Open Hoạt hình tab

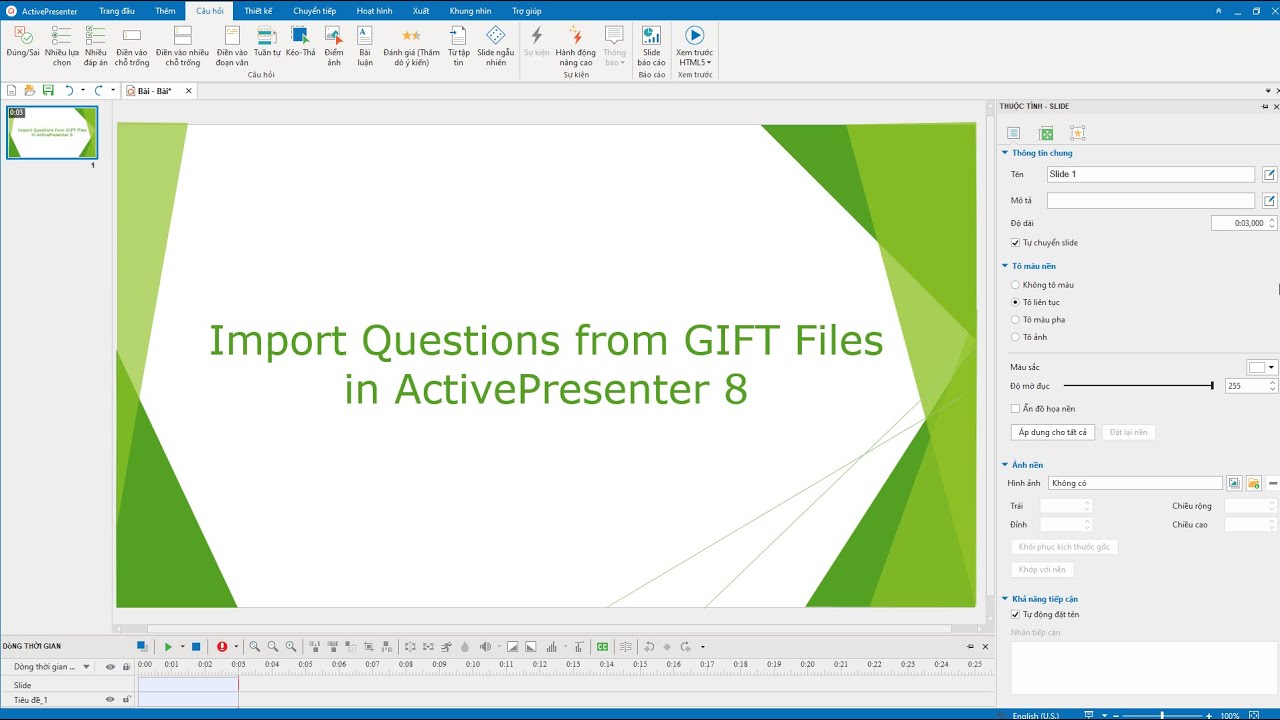[x=374, y=11]
